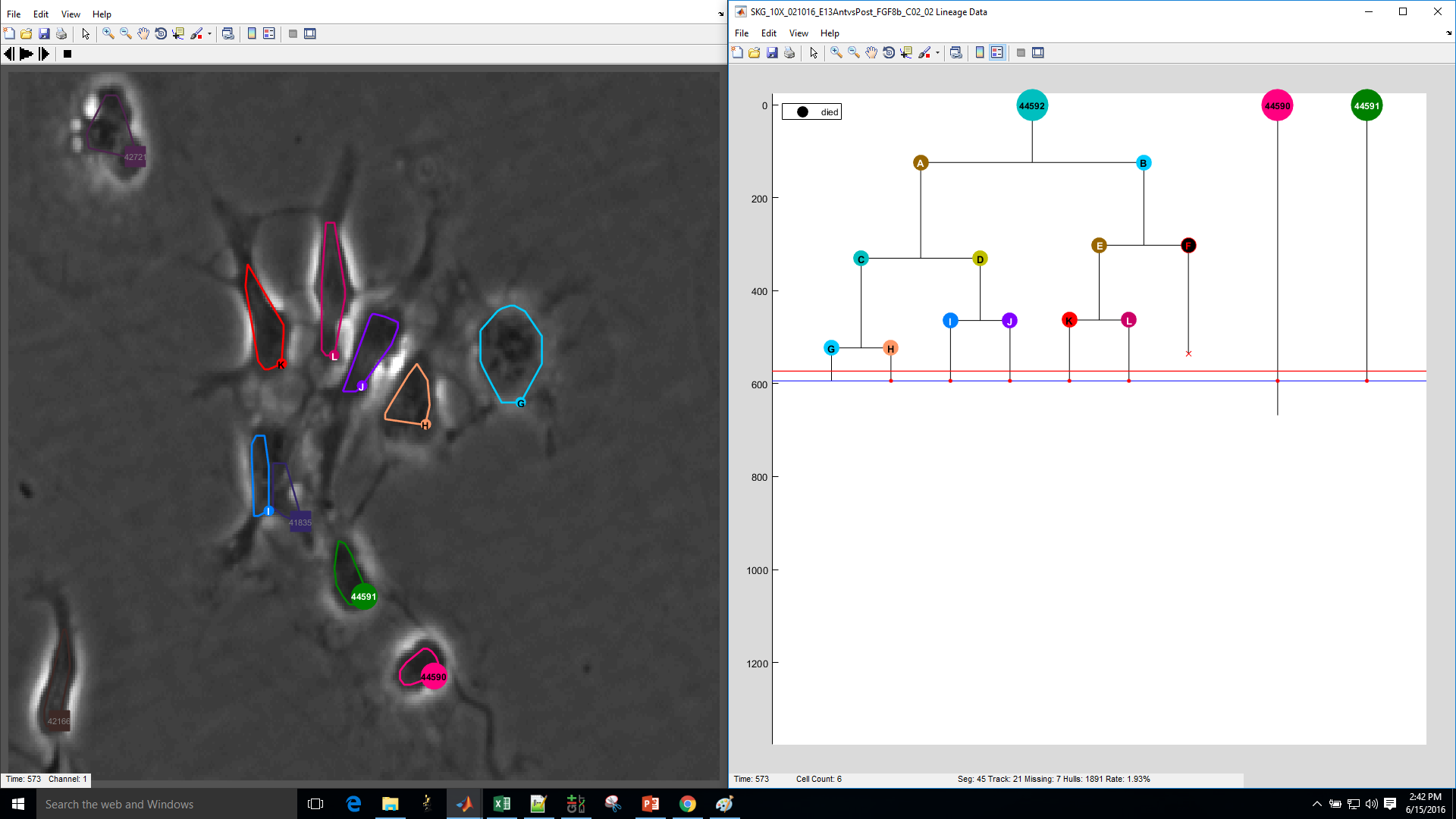Click New Figure icon in Lineage Data window

(x=737, y=52)
